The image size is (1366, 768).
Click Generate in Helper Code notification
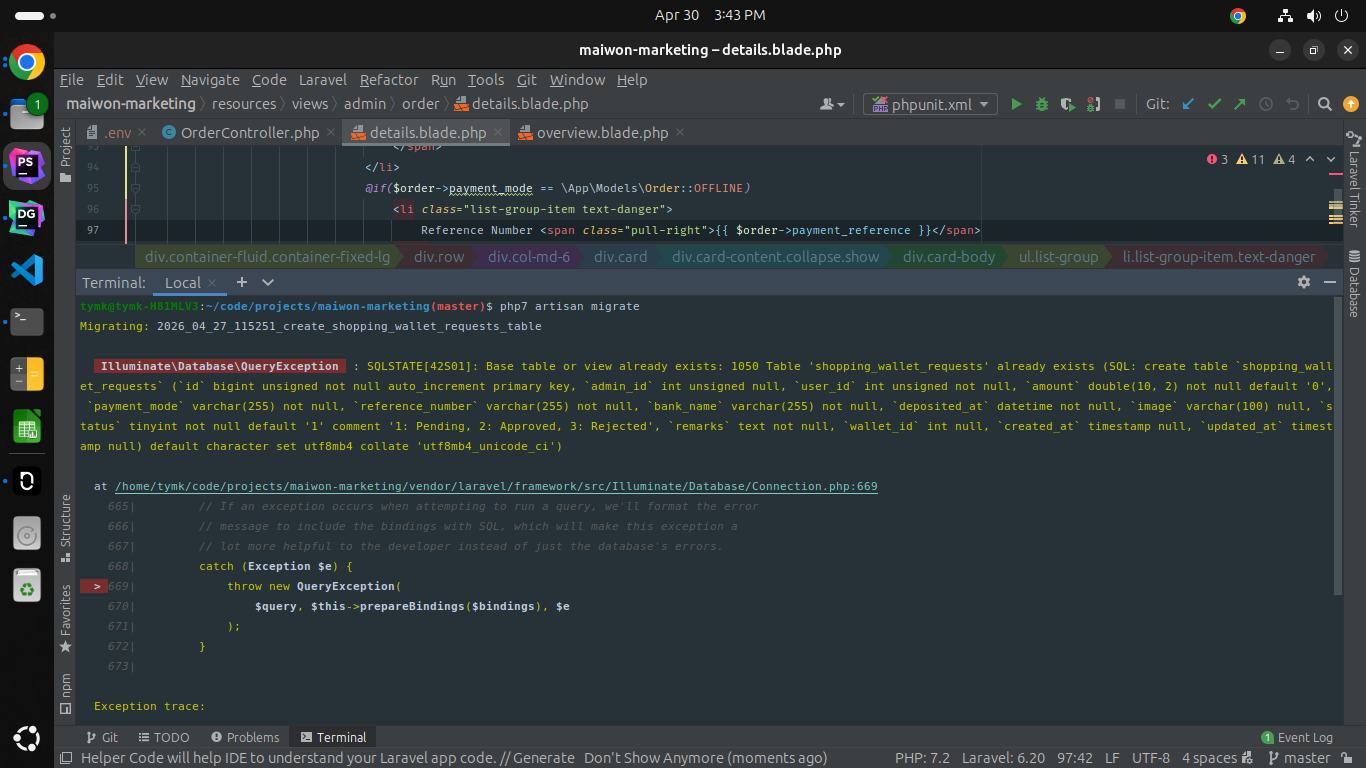point(544,758)
